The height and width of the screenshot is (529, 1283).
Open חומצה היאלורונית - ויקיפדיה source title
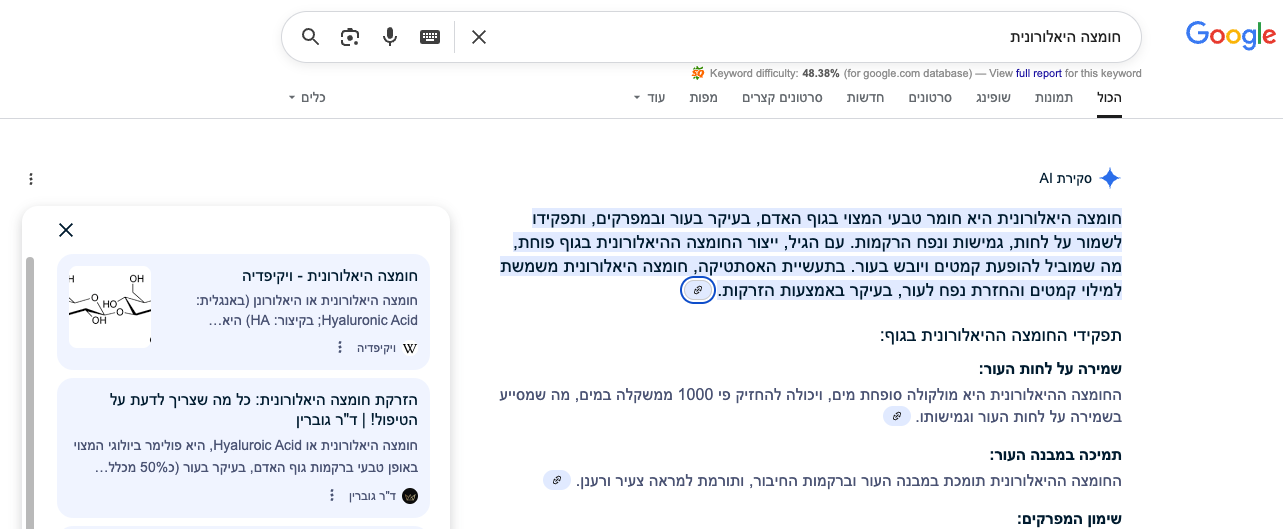pyautogui.click(x=330, y=276)
